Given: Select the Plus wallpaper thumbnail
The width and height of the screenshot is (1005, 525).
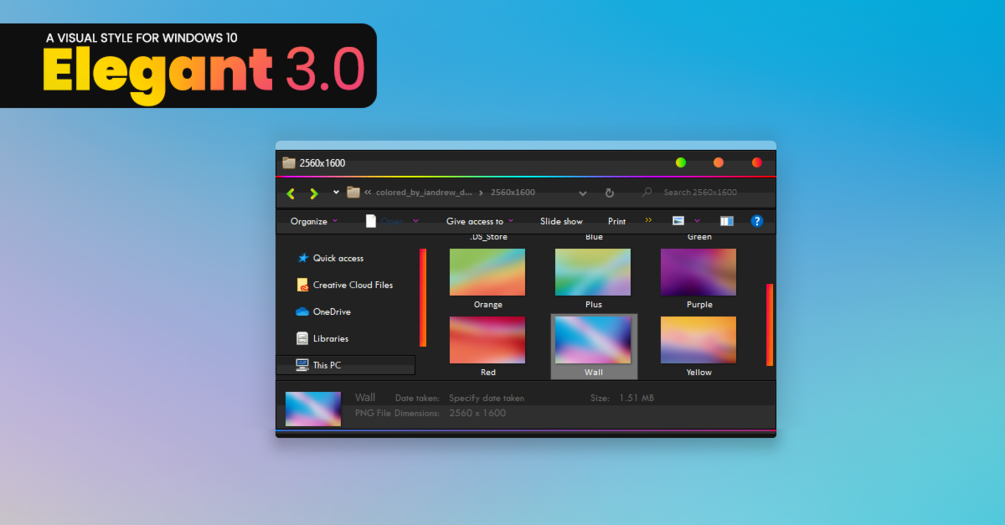Looking at the screenshot, I should pyautogui.click(x=593, y=272).
